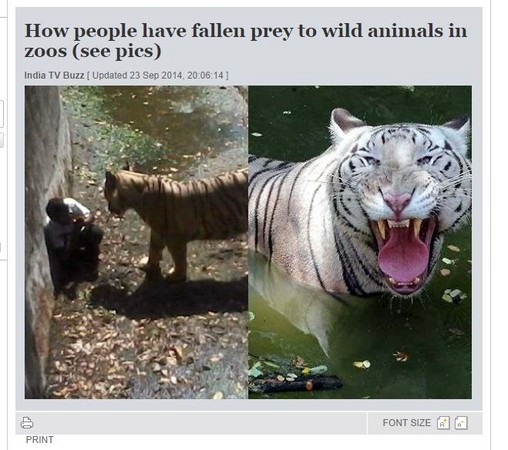Click the crouching man in the left photo

click(72, 243)
